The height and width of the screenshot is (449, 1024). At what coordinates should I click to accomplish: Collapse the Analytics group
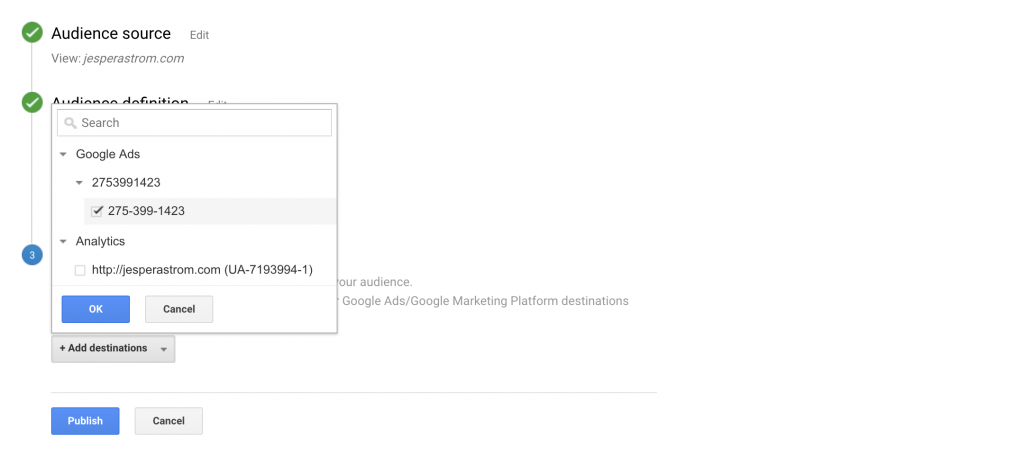[63, 241]
